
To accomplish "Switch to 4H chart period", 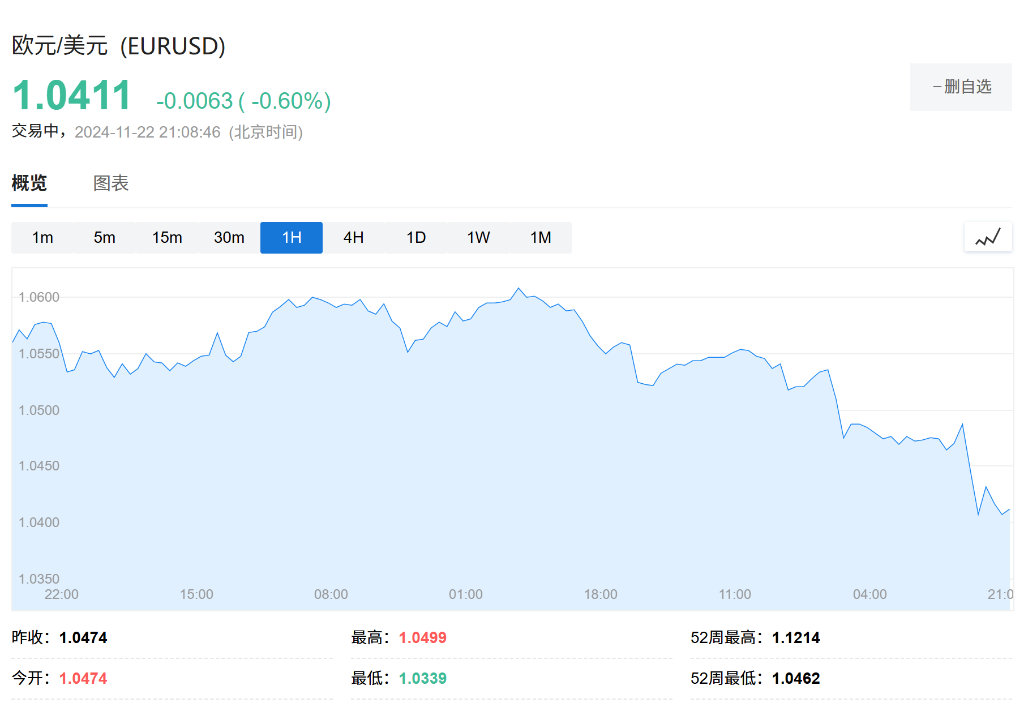I will (353, 238).
